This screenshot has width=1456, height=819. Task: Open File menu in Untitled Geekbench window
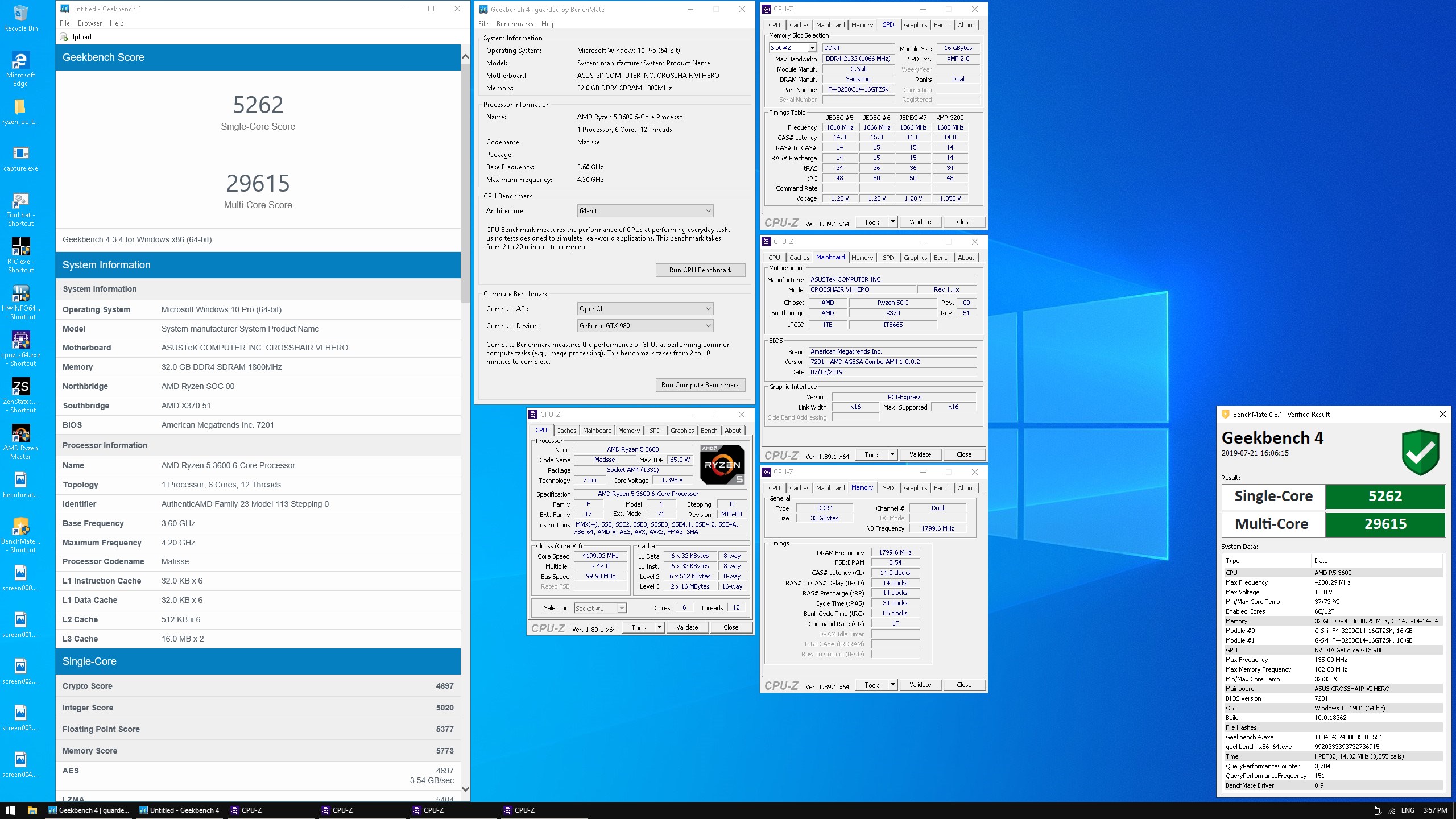pyautogui.click(x=65, y=23)
